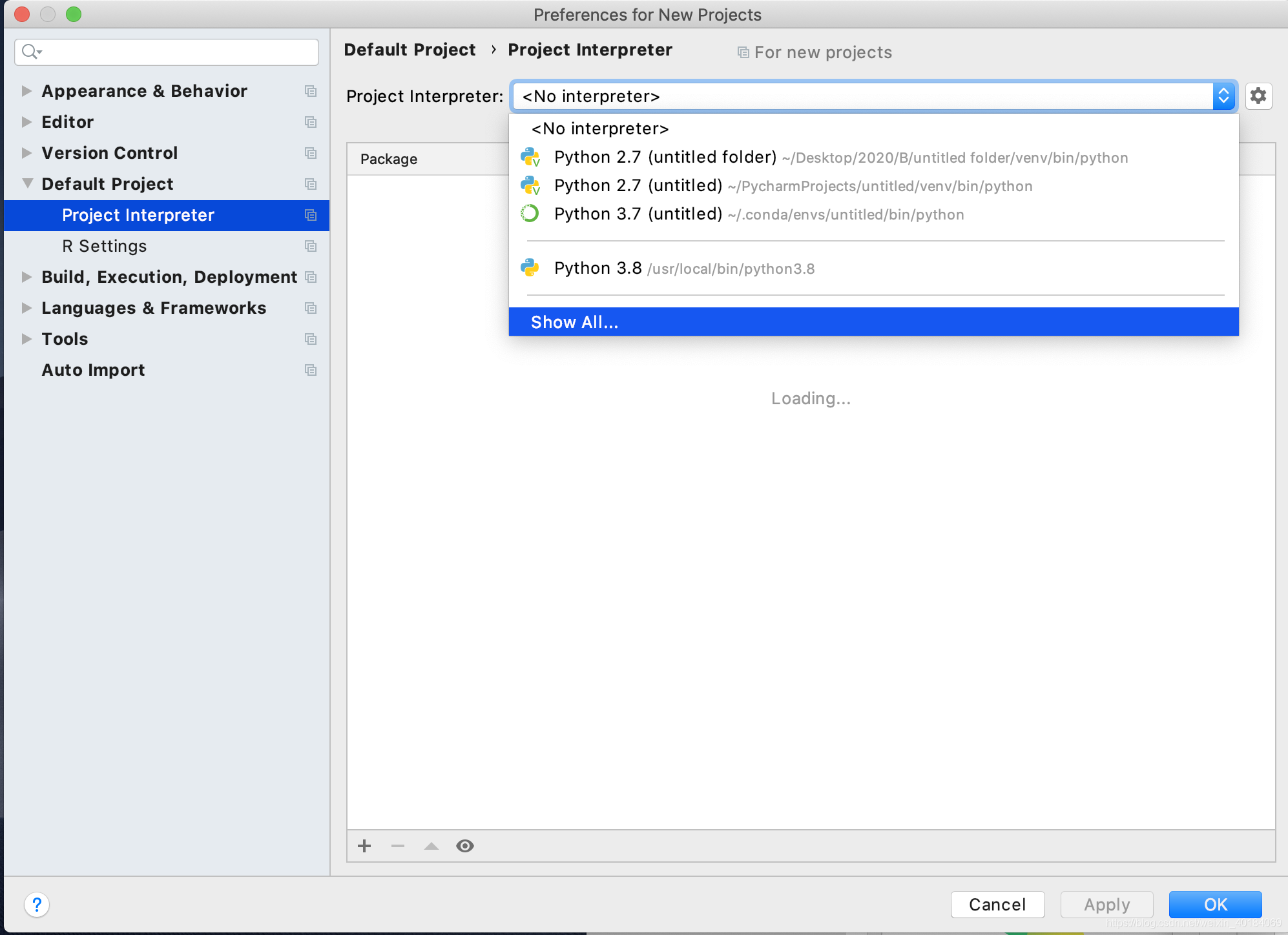
Task: Click the For new projects indicator icon
Action: tap(743, 52)
